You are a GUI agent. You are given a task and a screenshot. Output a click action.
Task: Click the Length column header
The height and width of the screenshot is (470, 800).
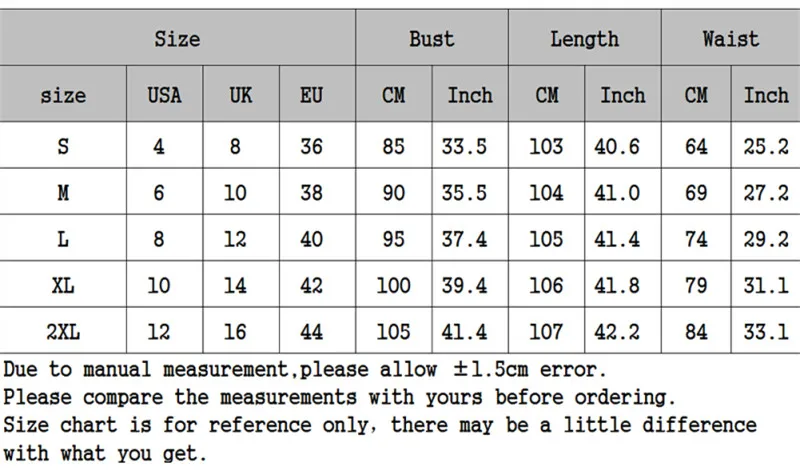(x=584, y=40)
